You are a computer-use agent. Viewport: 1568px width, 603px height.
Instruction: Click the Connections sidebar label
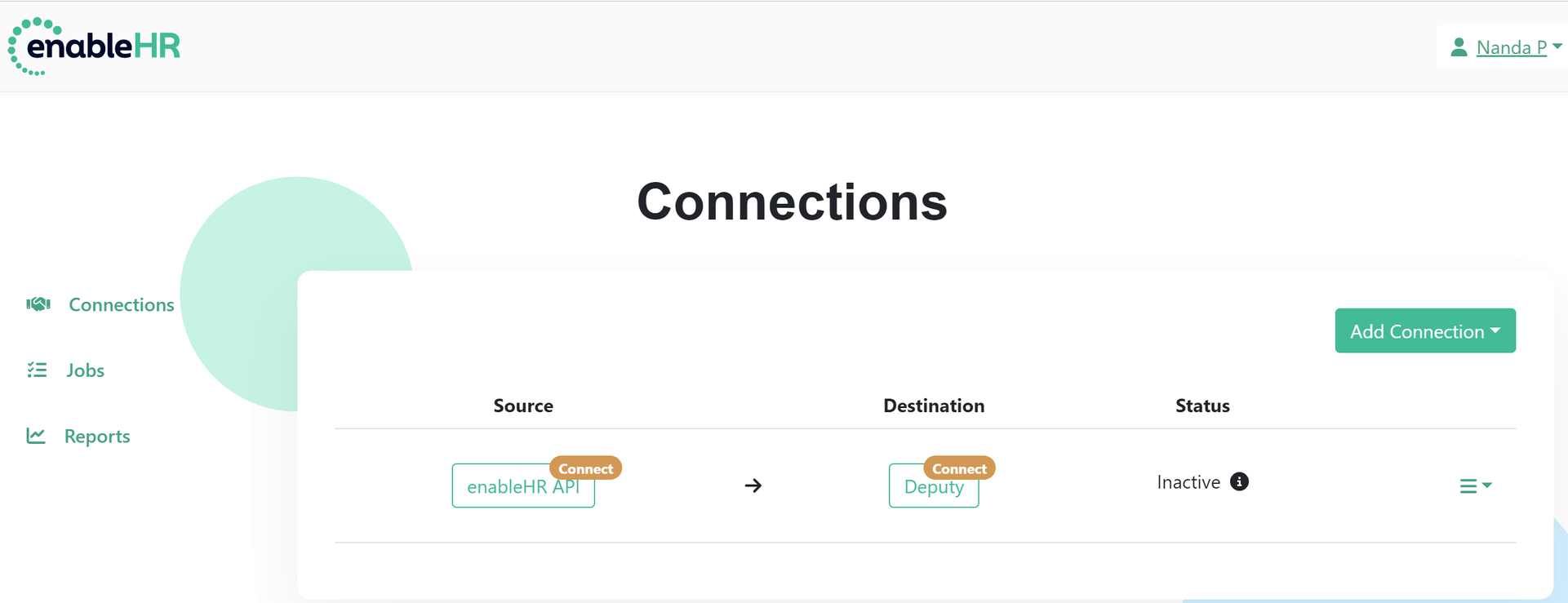click(121, 304)
